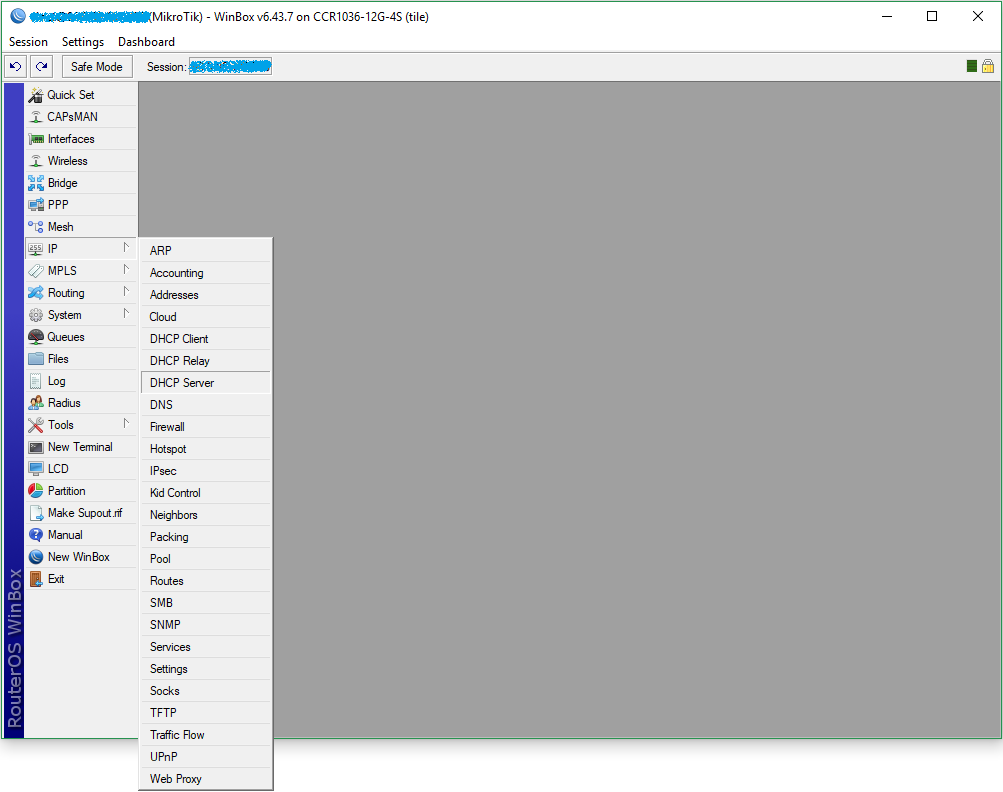Choose Traffic Flow entry
Screen dimensions: 1003x792
[205, 735]
